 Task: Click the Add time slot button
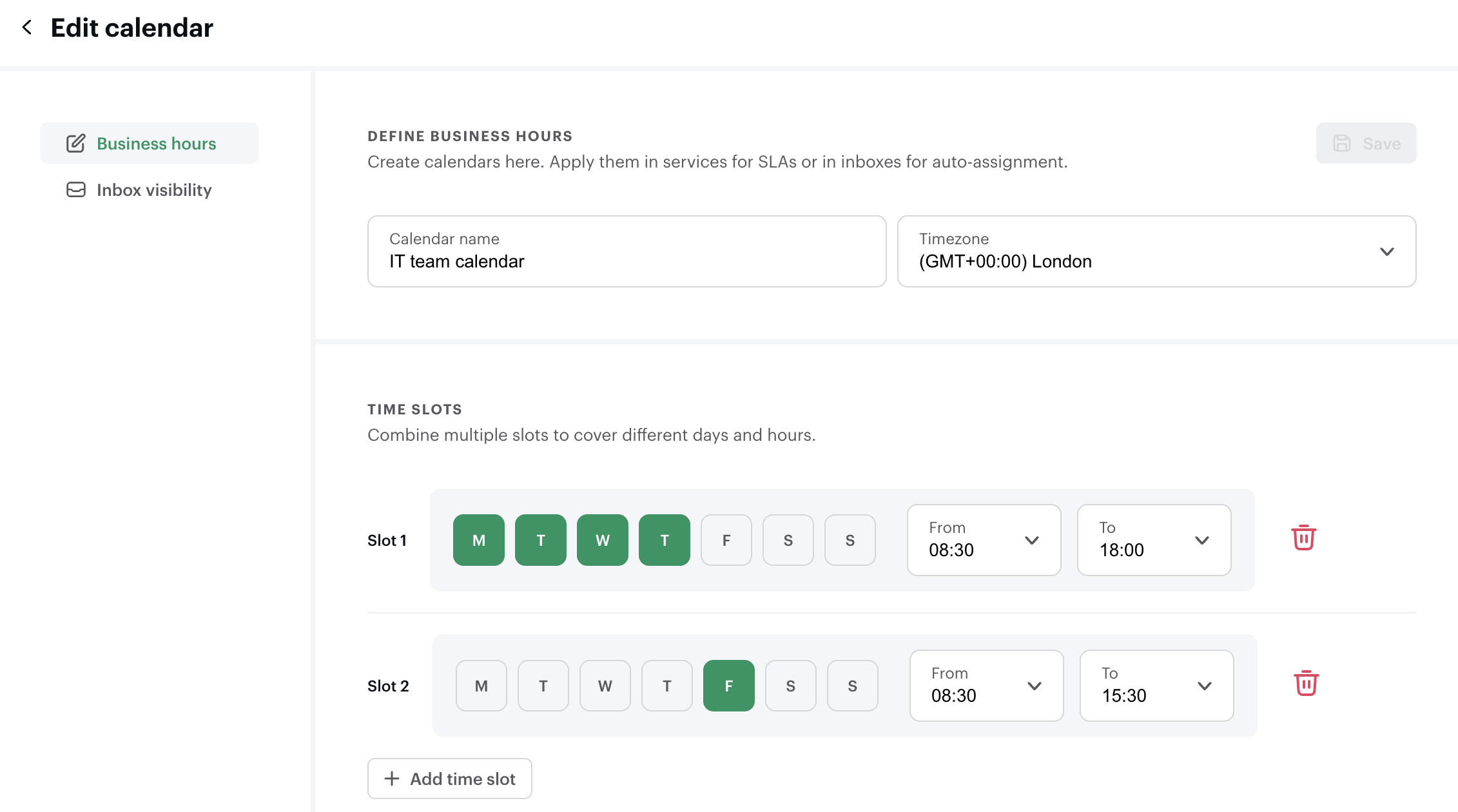click(x=450, y=778)
